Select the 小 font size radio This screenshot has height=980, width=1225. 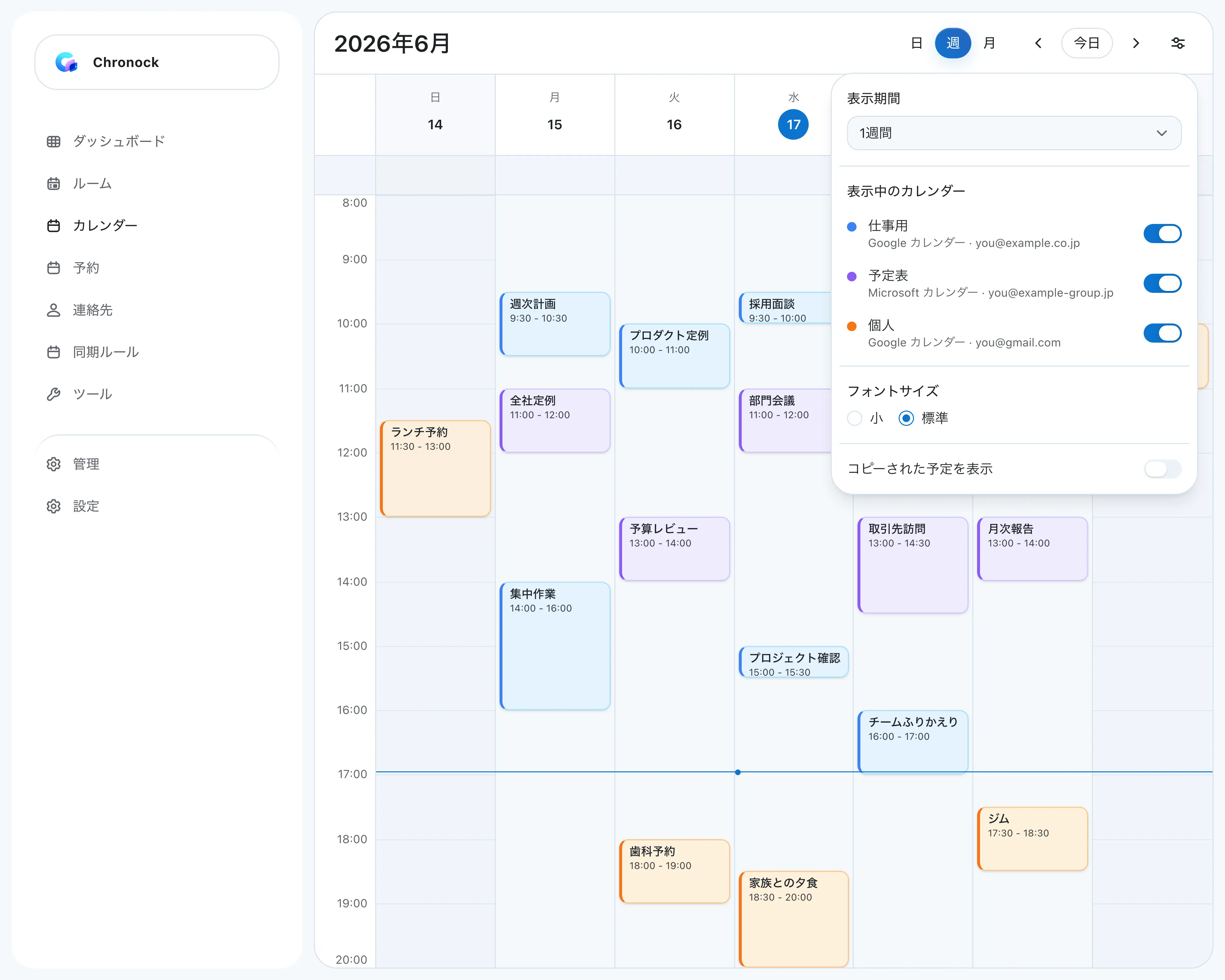click(x=855, y=419)
